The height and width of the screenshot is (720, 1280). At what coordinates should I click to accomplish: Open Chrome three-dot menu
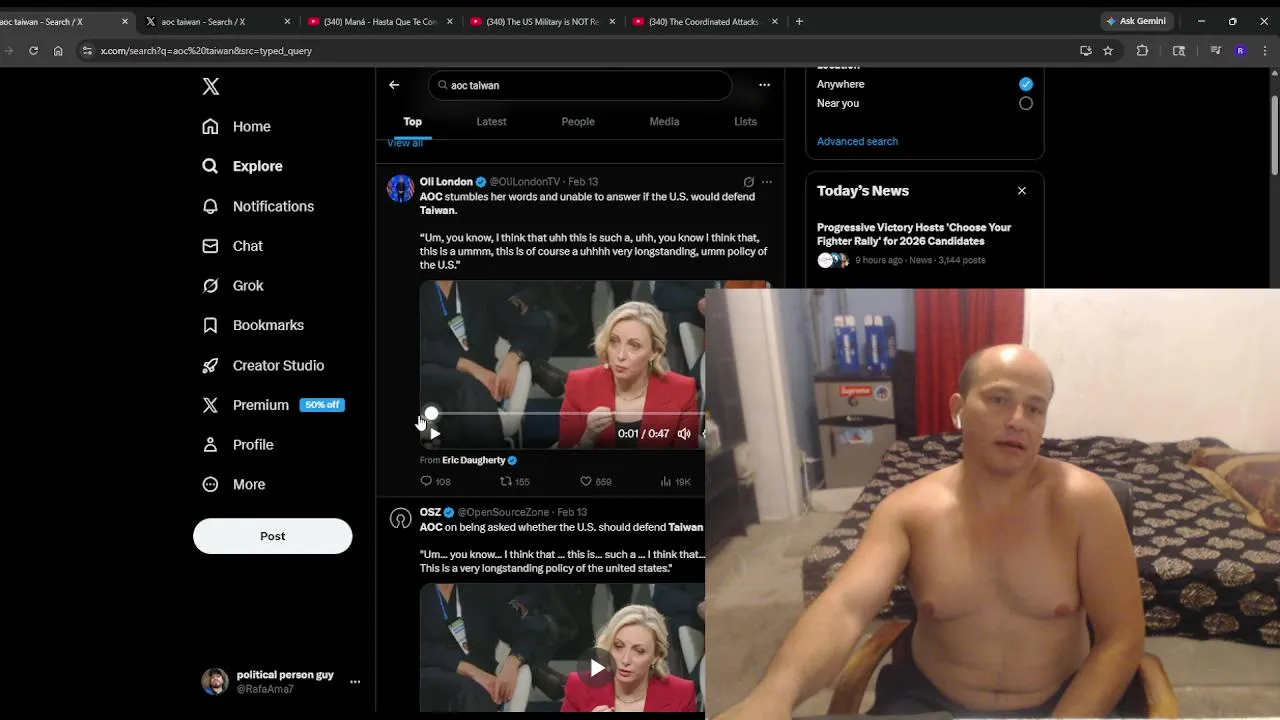pyautogui.click(x=1265, y=51)
